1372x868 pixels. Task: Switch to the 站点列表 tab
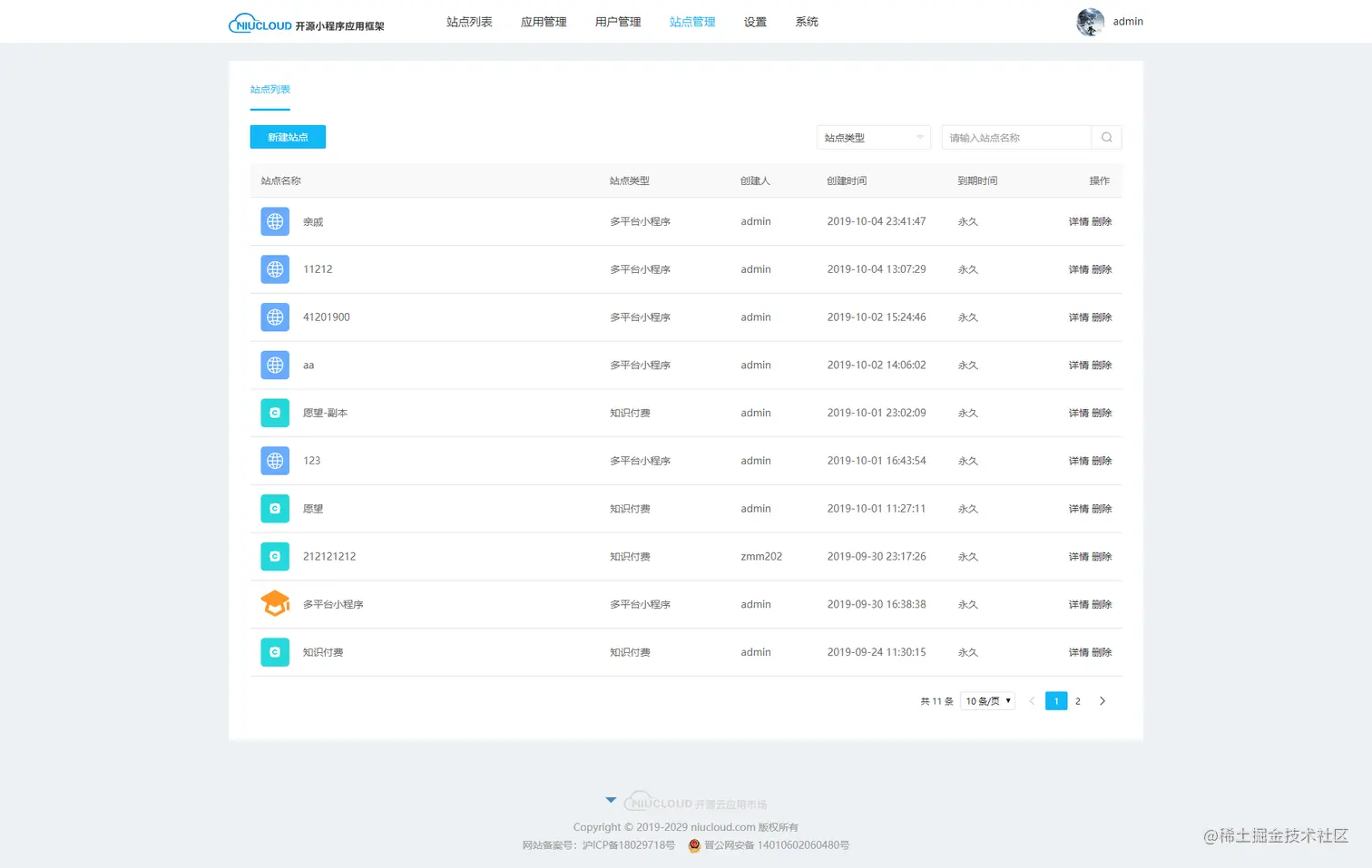point(269,89)
